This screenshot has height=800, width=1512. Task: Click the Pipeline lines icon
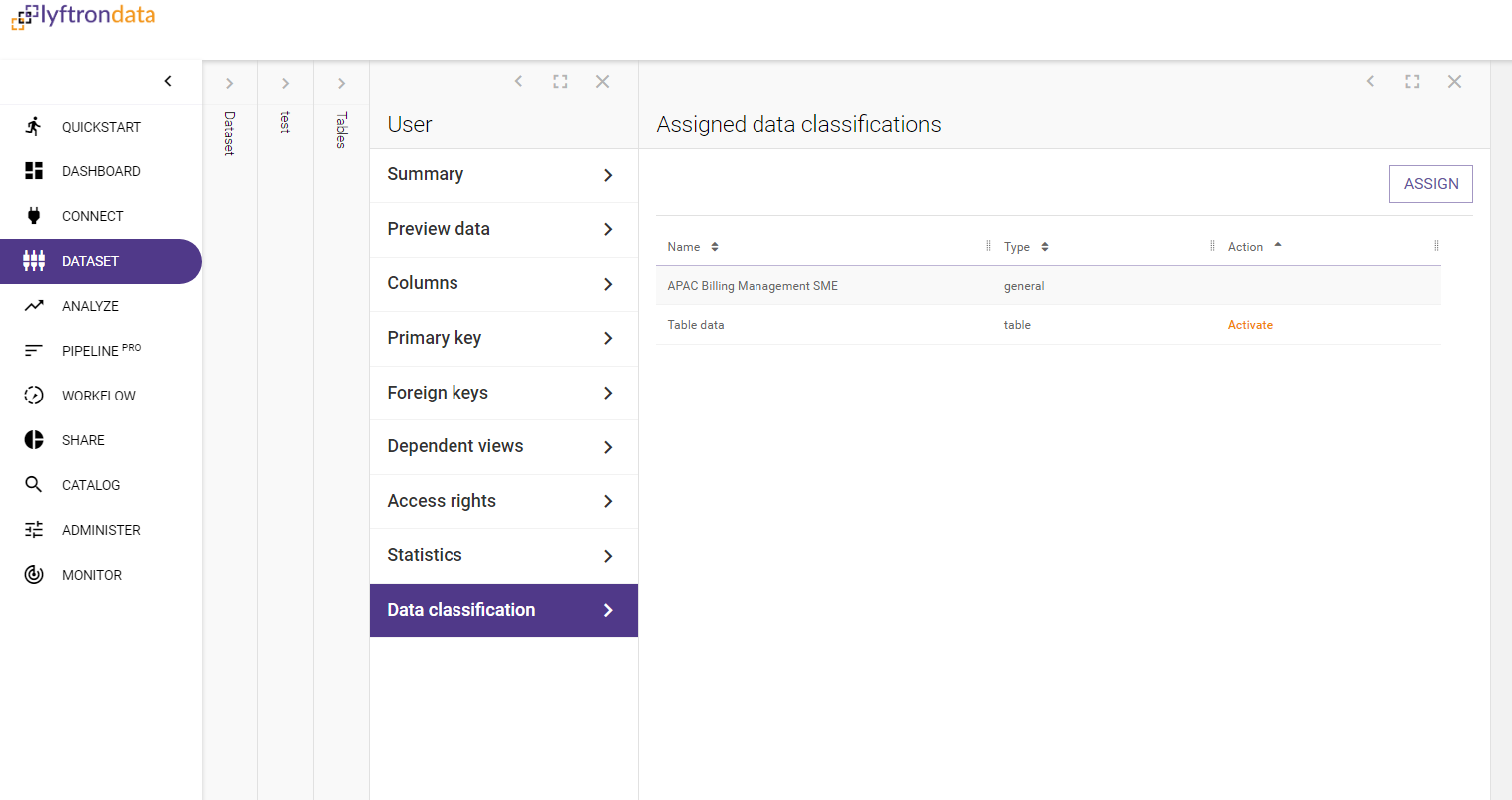[x=34, y=351]
